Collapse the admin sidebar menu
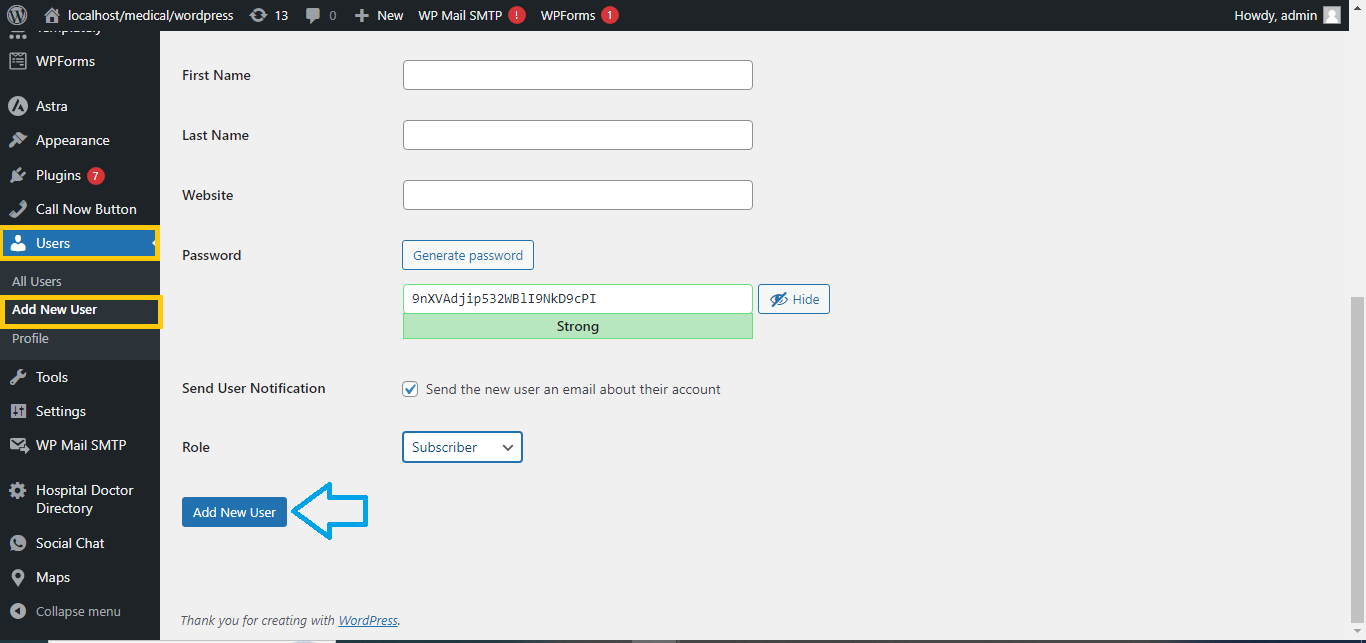Viewport: 1366px width, 643px height. click(x=66, y=611)
